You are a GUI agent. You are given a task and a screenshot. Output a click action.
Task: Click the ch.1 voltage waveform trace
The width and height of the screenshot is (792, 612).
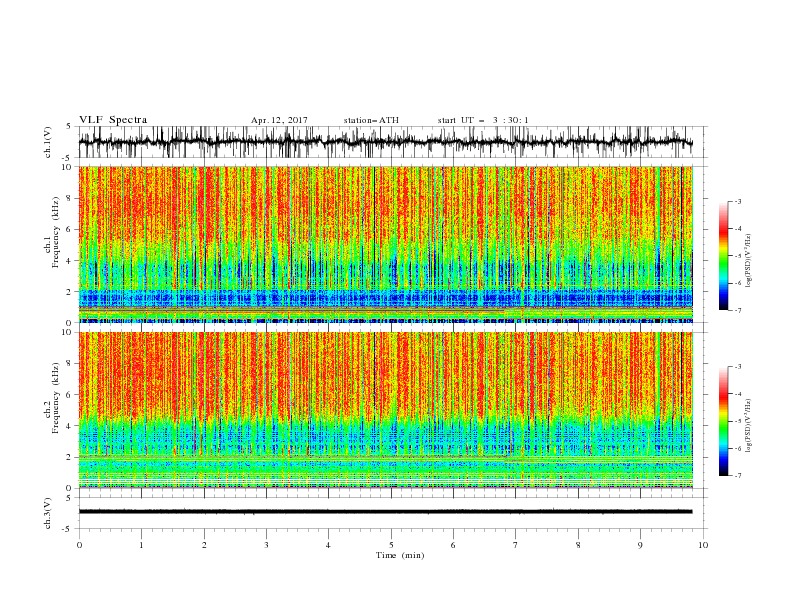point(385,142)
